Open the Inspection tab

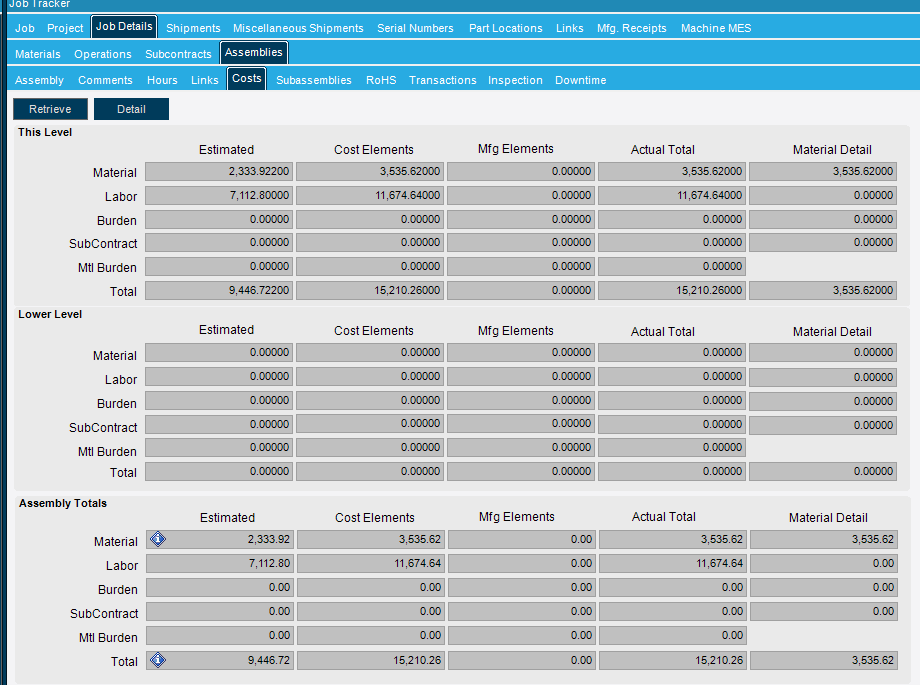coord(515,79)
